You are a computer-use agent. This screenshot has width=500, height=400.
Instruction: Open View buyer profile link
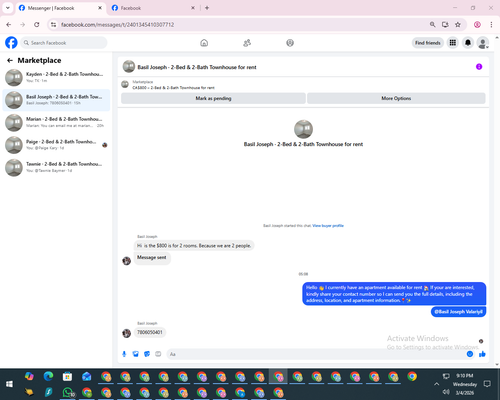click(x=328, y=226)
